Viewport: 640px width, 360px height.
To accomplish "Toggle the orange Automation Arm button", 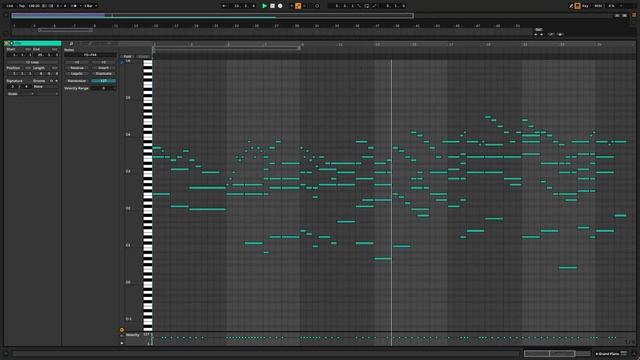I will [298, 6].
